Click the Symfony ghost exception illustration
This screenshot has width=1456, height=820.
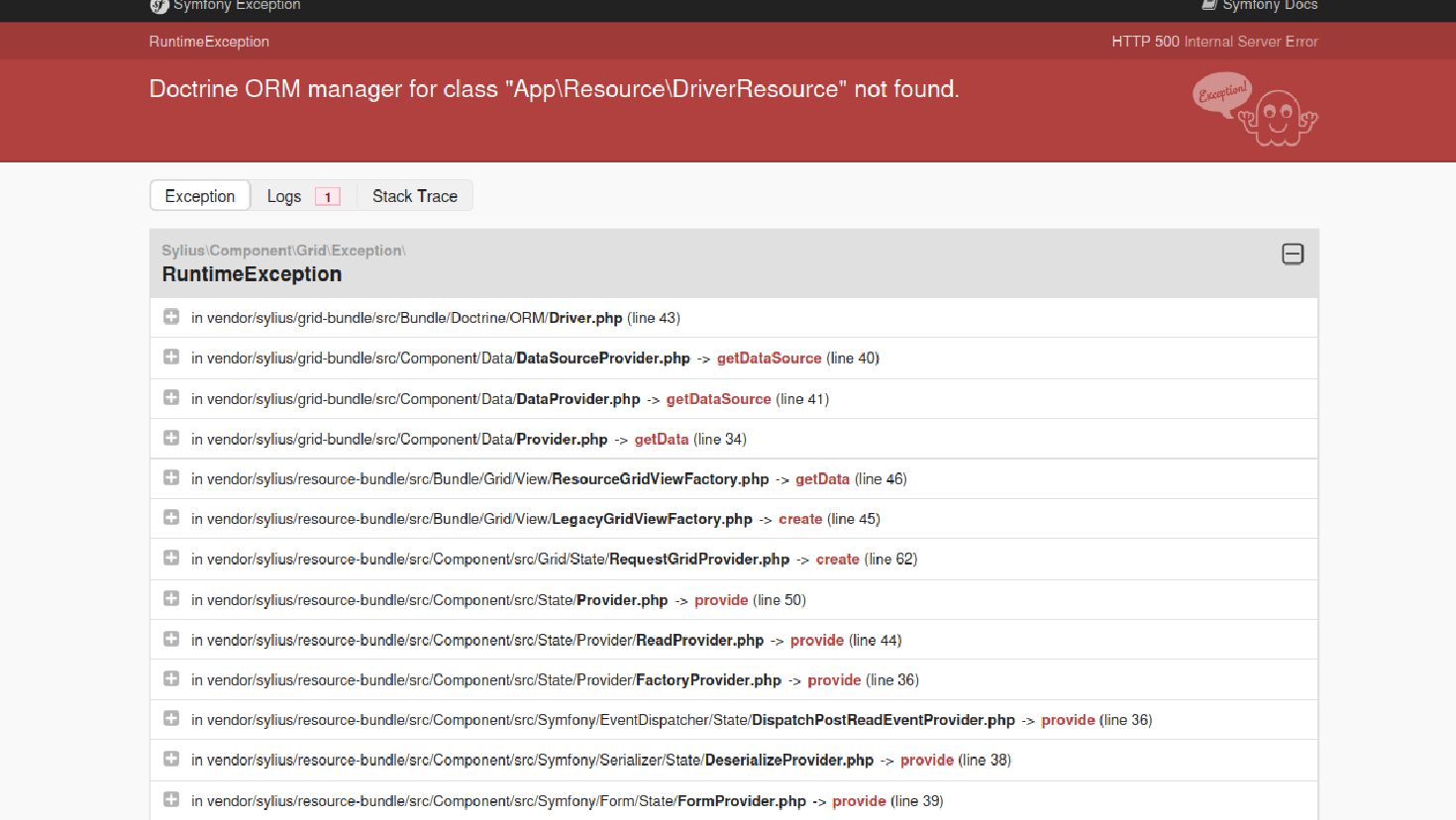pyautogui.click(x=1255, y=109)
